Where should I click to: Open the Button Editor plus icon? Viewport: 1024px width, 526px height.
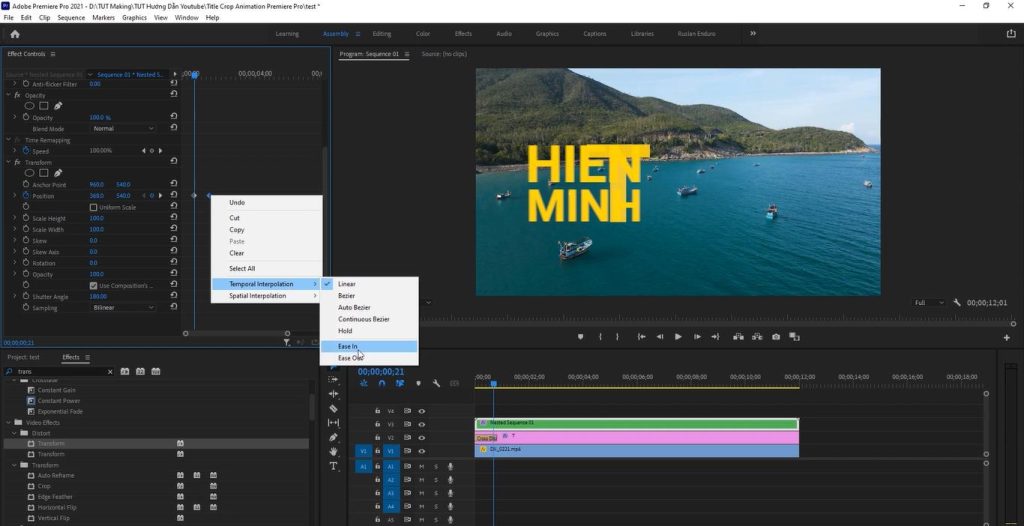[1006, 337]
